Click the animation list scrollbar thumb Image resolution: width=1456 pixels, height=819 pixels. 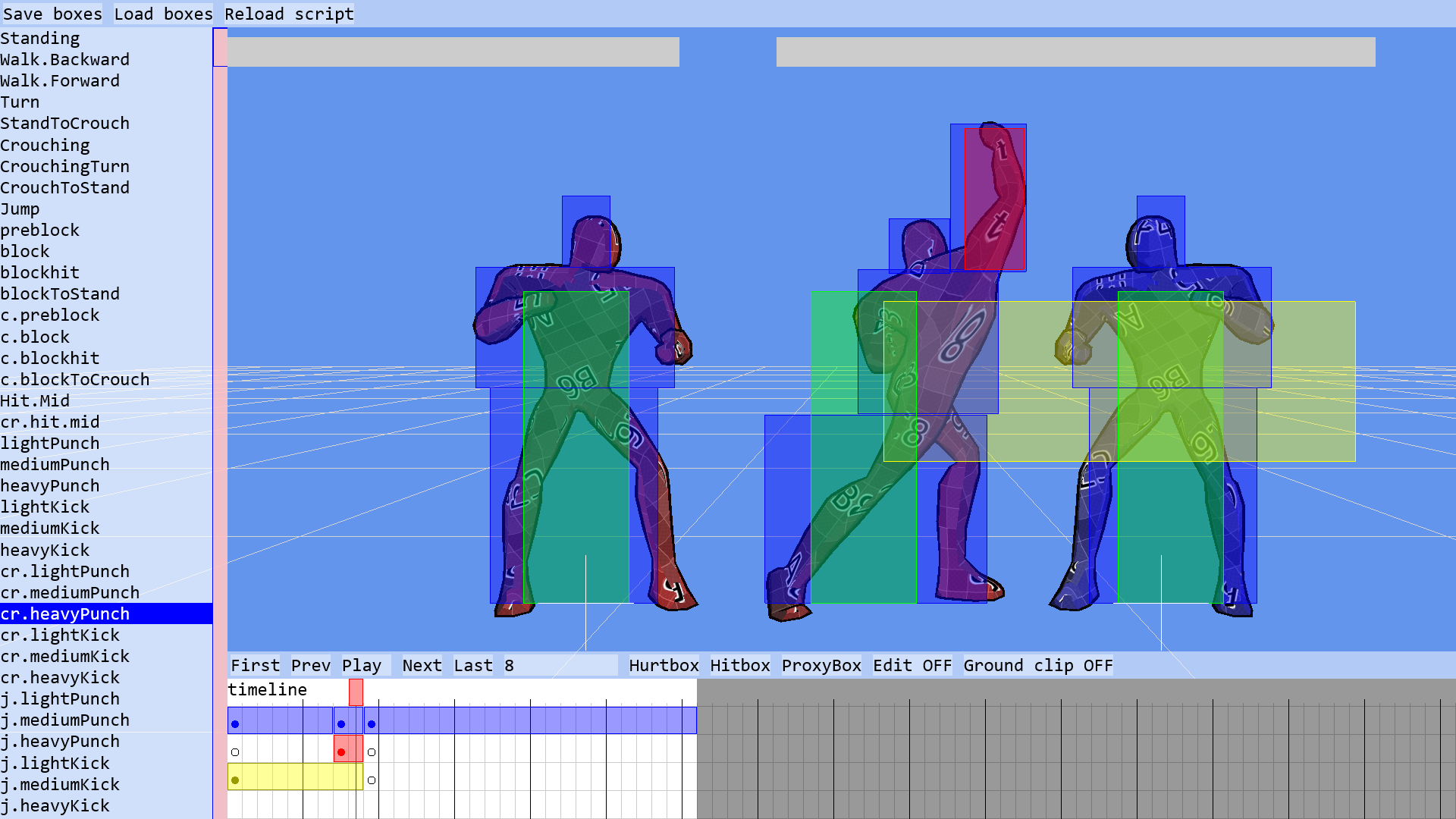click(220, 47)
